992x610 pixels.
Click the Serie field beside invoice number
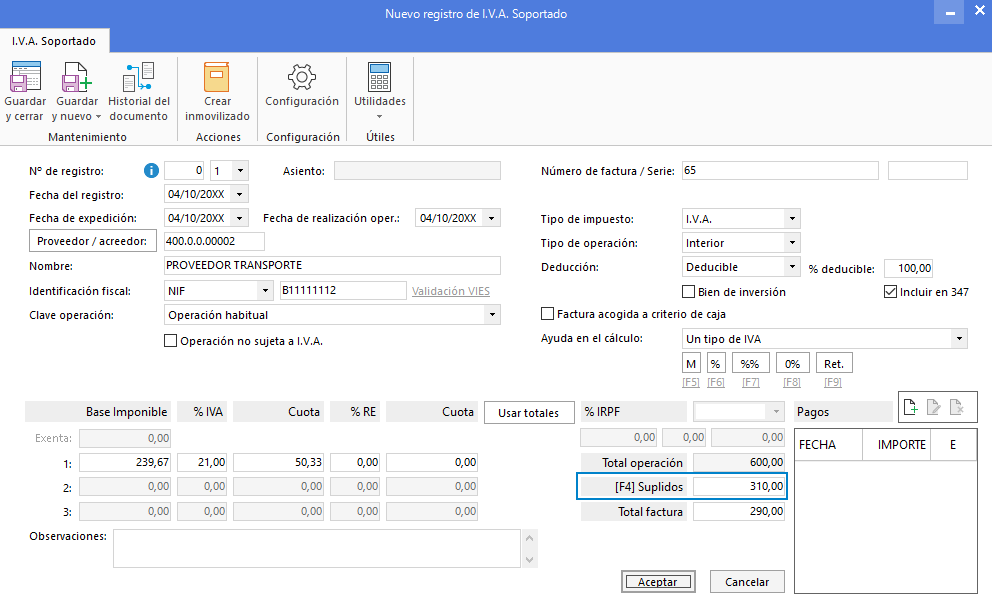coord(927,171)
